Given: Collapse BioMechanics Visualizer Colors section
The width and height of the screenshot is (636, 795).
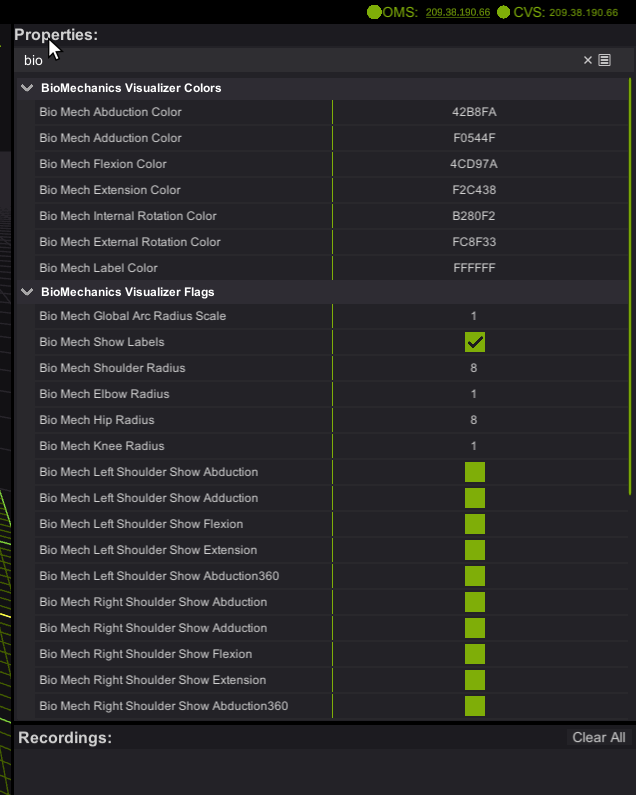Looking at the screenshot, I should pos(27,88).
